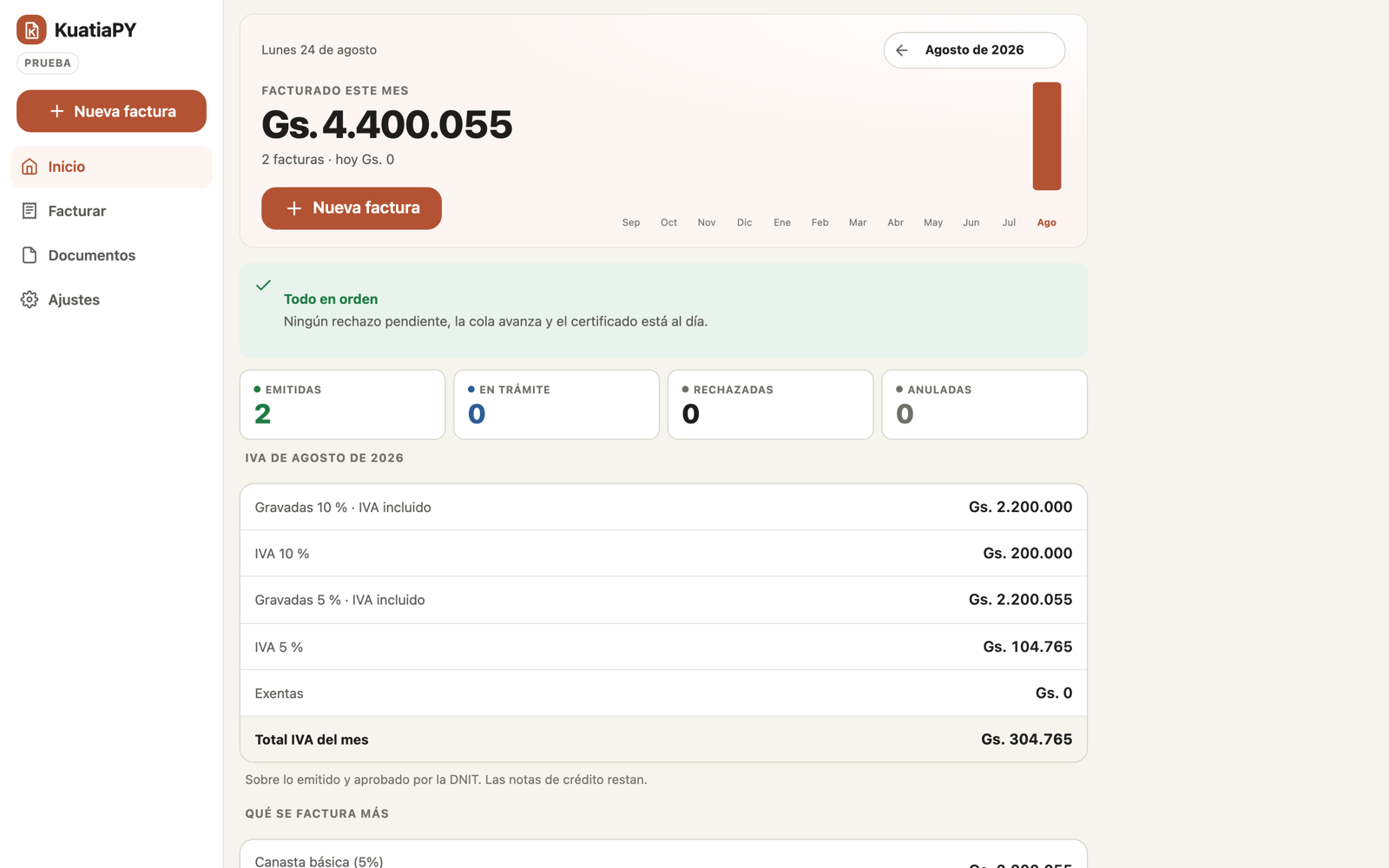Click the Inicio home icon

pyautogui.click(x=30, y=167)
